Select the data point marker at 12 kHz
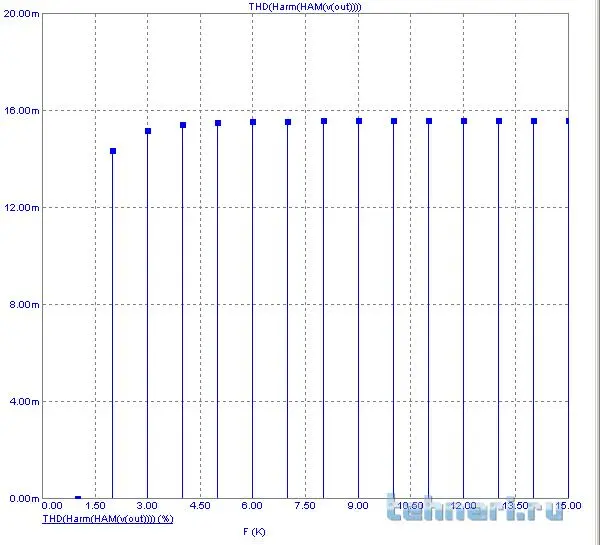 [x=464, y=121]
